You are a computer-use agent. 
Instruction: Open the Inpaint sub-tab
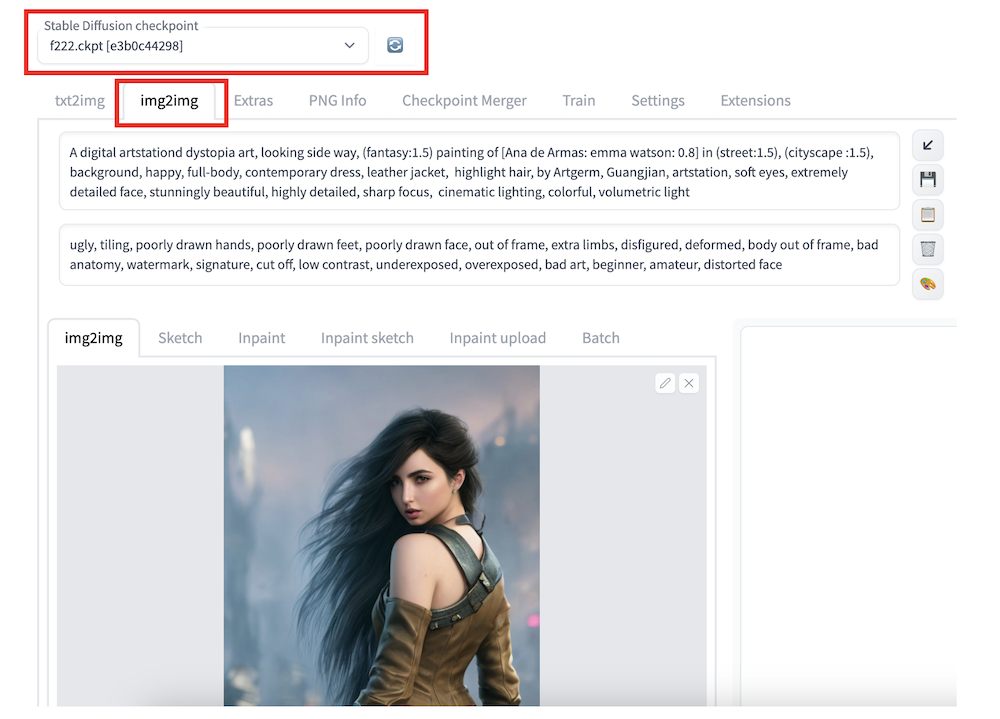click(x=261, y=338)
